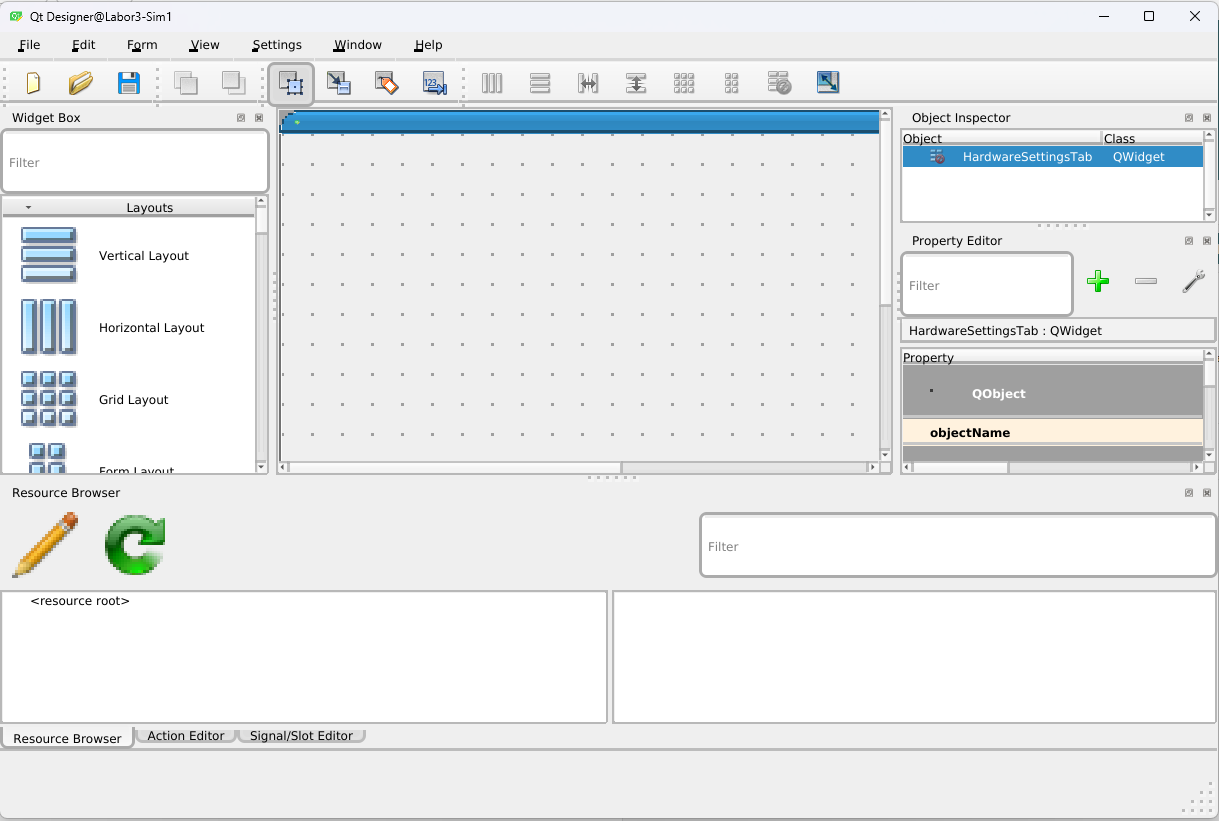Select the Grid Layout widget icon
Screen dimensions: 1219x821
point(49,399)
